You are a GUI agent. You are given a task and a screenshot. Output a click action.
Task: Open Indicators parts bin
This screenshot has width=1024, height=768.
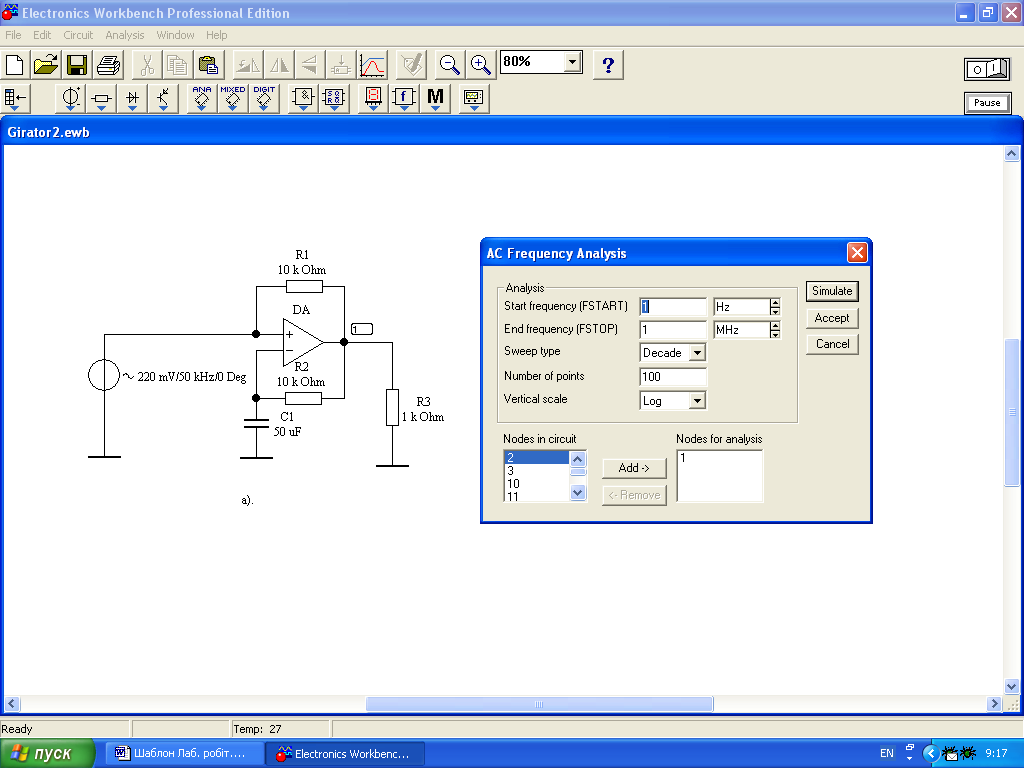click(x=373, y=99)
